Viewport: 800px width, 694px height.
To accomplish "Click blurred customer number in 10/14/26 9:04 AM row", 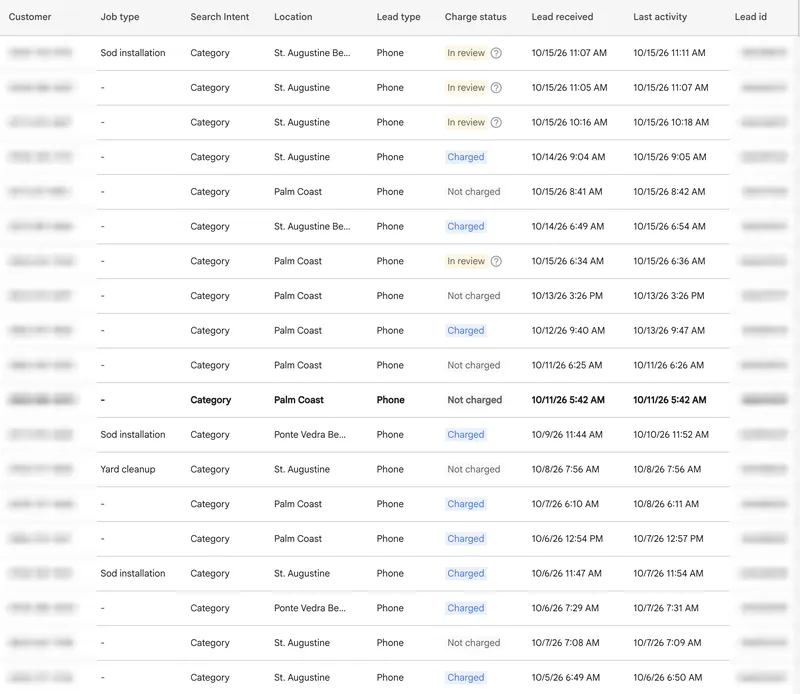I will coord(40,157).
